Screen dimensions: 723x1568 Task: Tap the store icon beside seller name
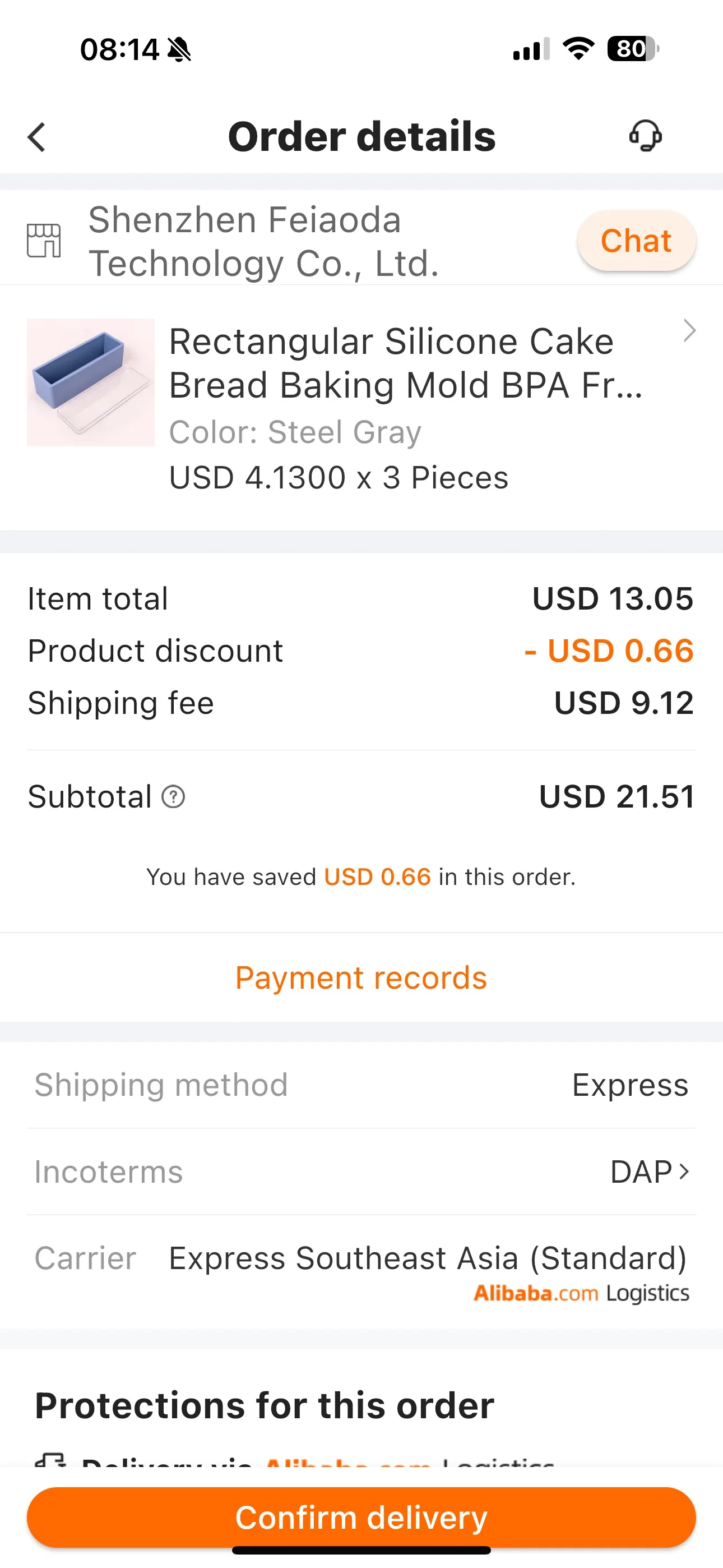[x=44, y=241]
